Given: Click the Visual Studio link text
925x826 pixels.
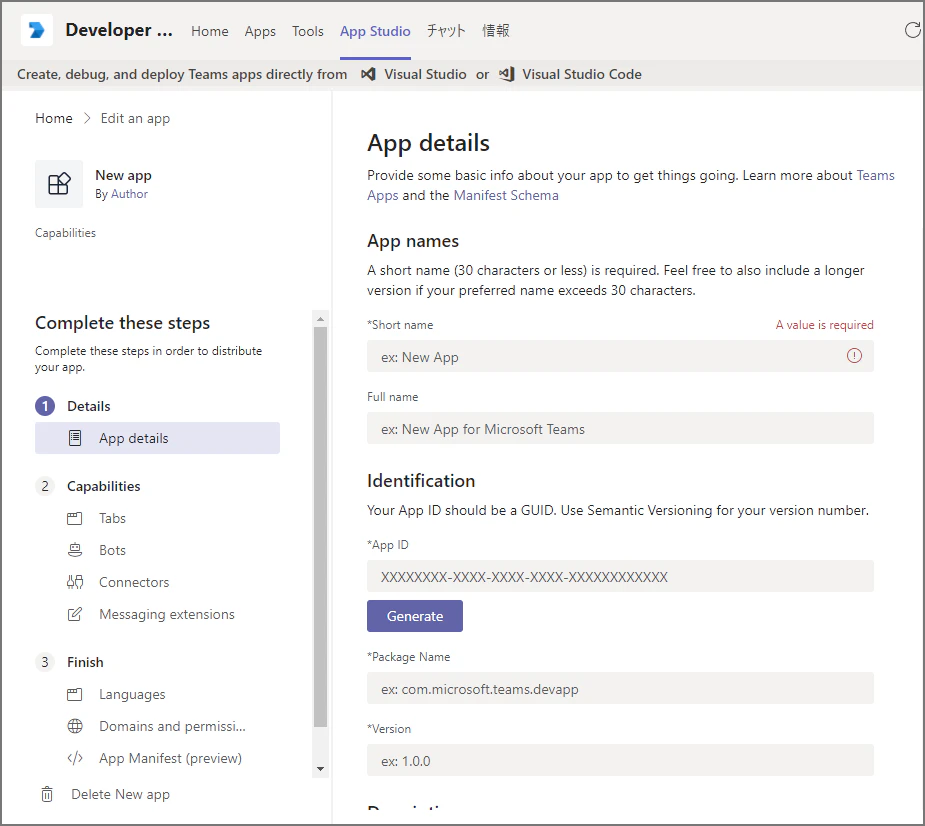Looking at the screenshot, I should point(425,74).
